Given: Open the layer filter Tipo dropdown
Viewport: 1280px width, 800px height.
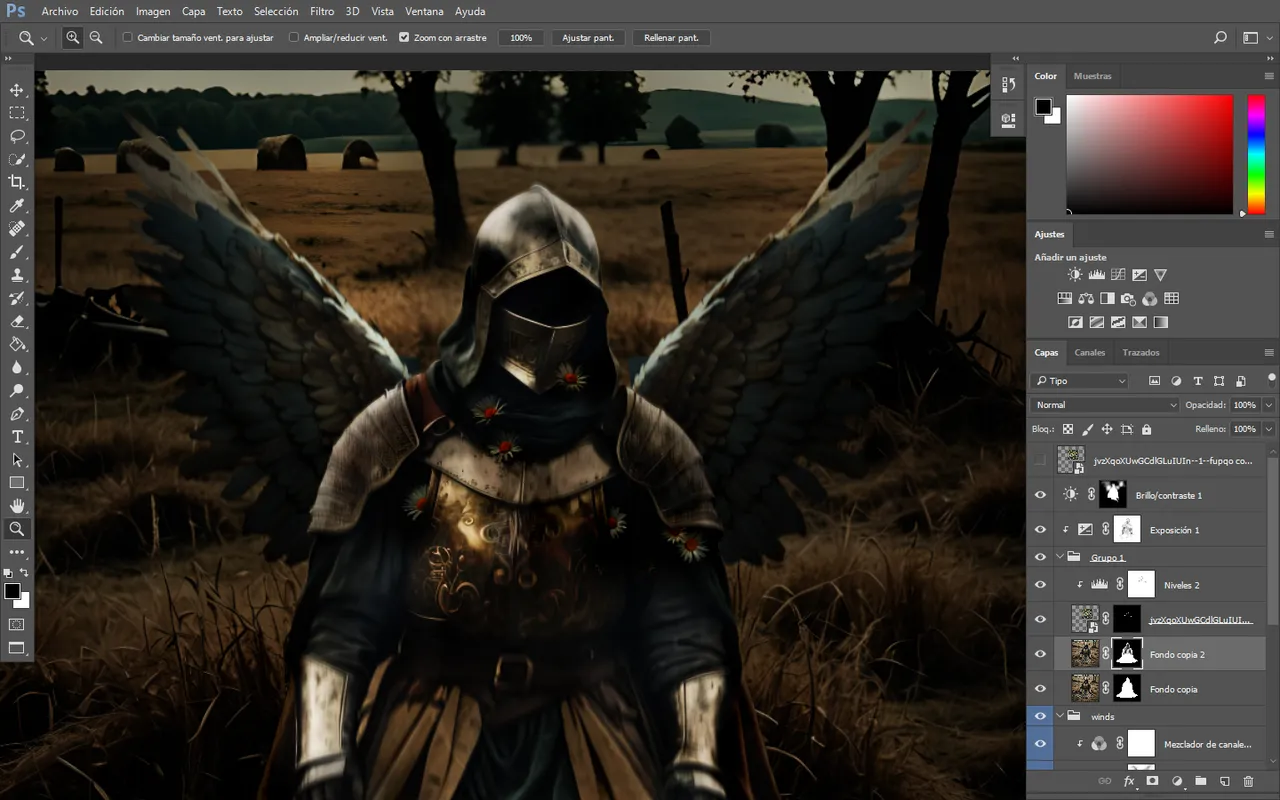Looking at the screenshot, I should (x=1079, y=381).
